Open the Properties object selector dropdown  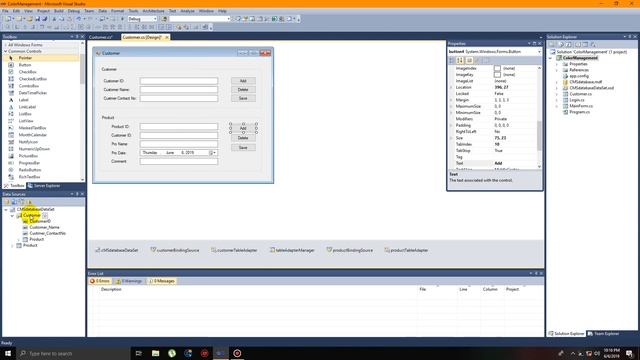pyautogui.click(x=539, y=52)
